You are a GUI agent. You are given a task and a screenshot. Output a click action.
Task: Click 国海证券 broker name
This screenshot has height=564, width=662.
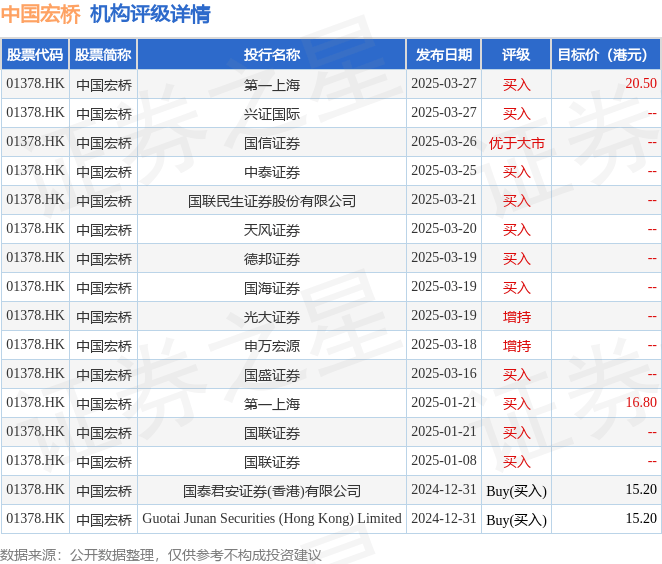[272, 288]
